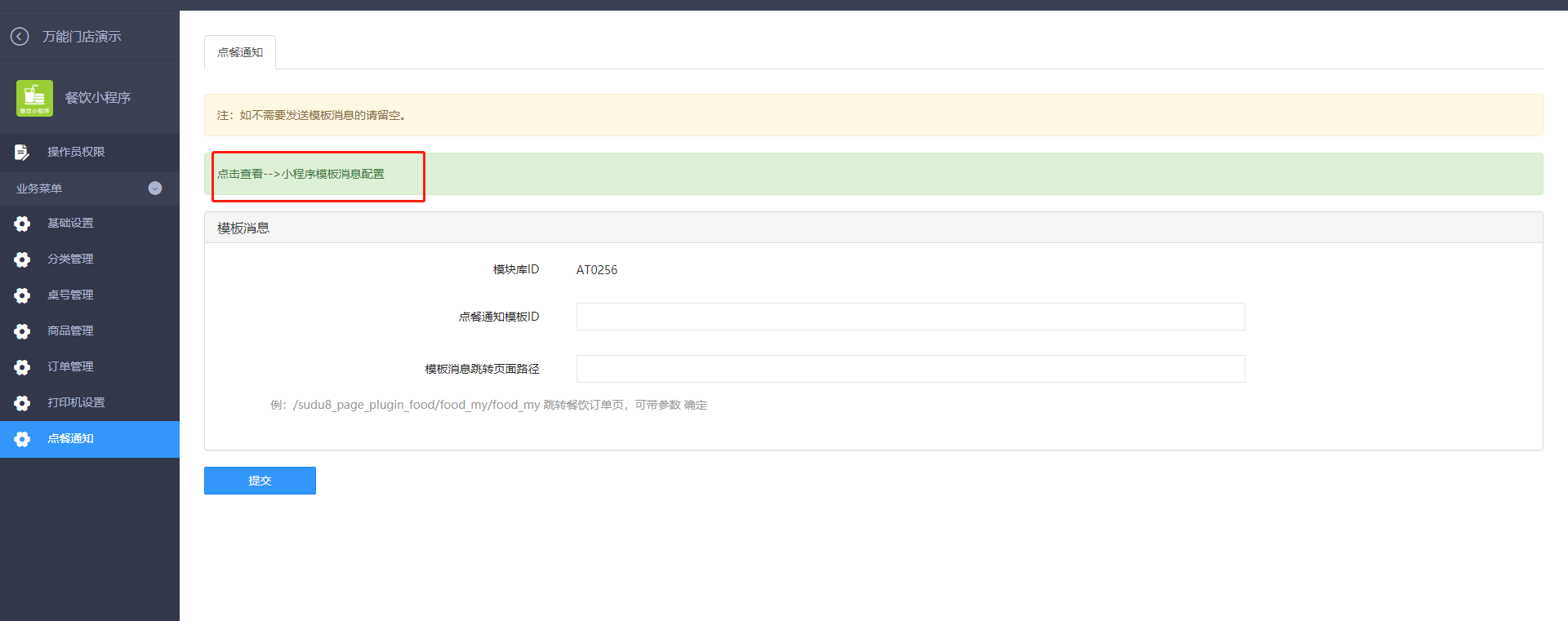The image size is (1568, 621).
Task: Select 桌号管理 in the sidebar
Action: 90,295
